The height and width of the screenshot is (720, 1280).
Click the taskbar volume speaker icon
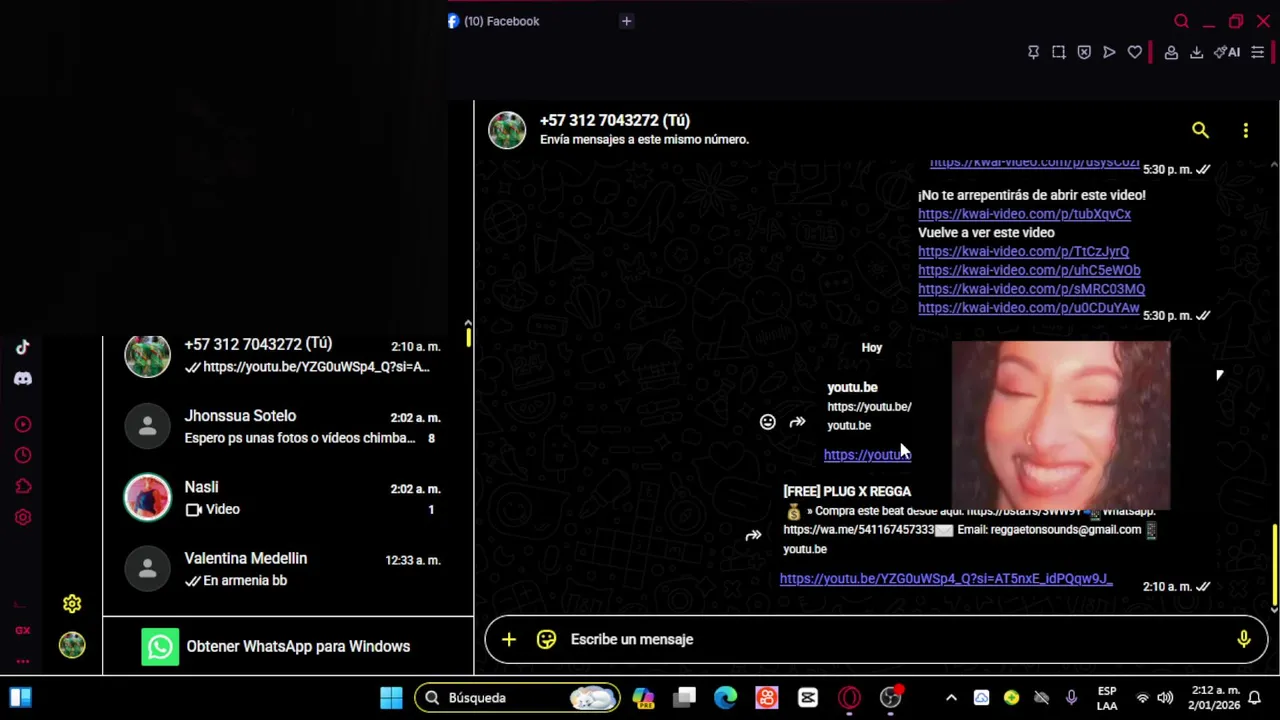coord(1165,698)
